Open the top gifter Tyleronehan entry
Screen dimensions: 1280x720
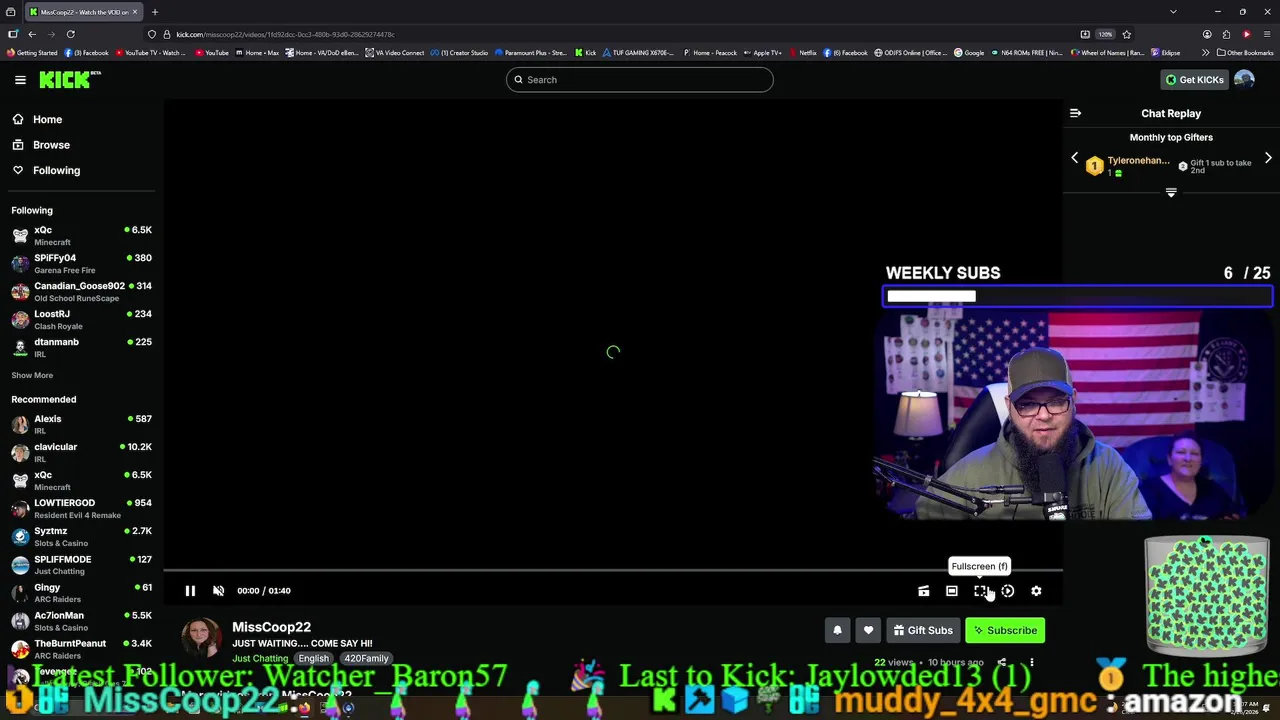point(1128,165)
